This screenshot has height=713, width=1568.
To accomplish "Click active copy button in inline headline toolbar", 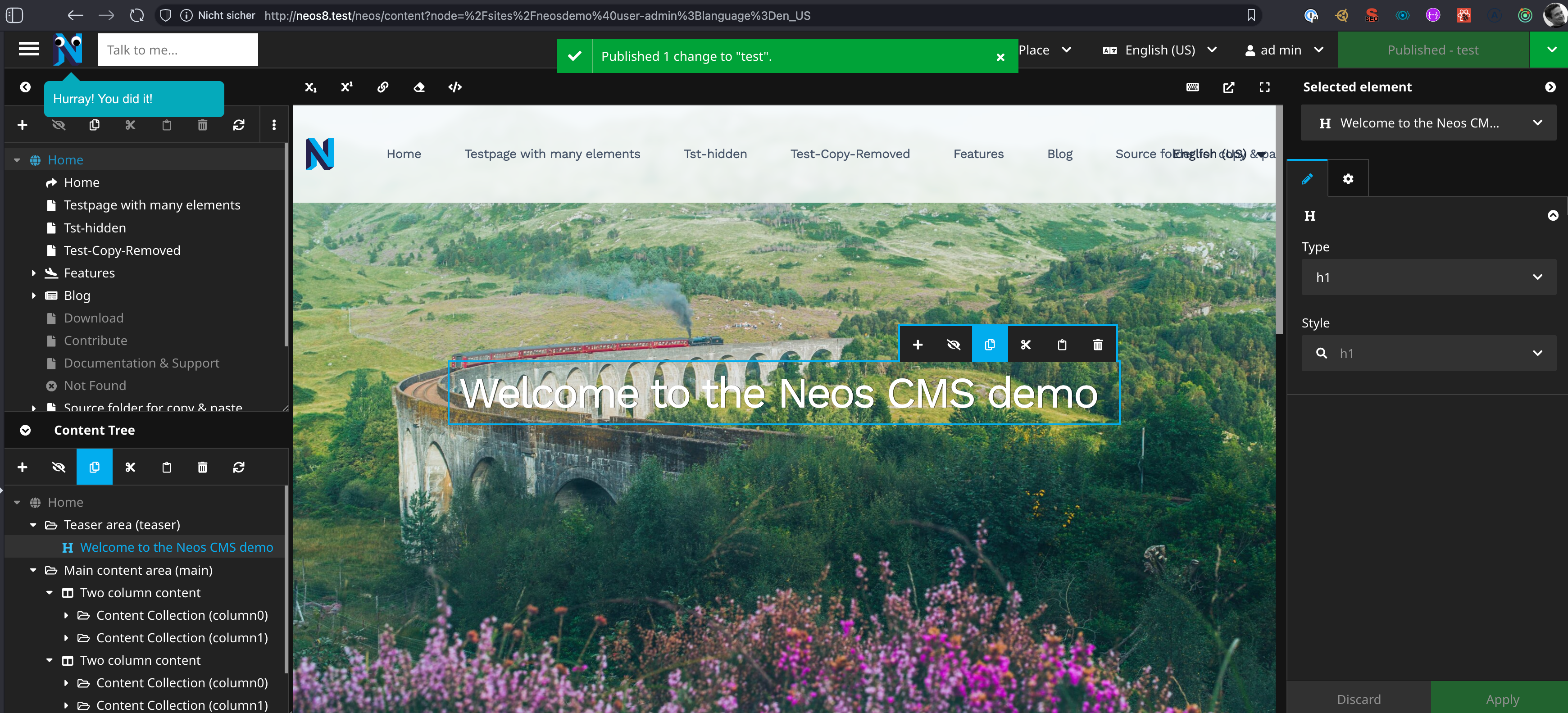I will point(990,345).
